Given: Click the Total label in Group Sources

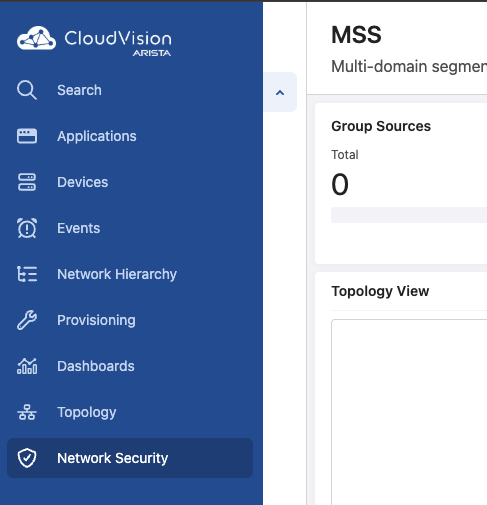Looking at the screenshot, I should click(345, 155).
